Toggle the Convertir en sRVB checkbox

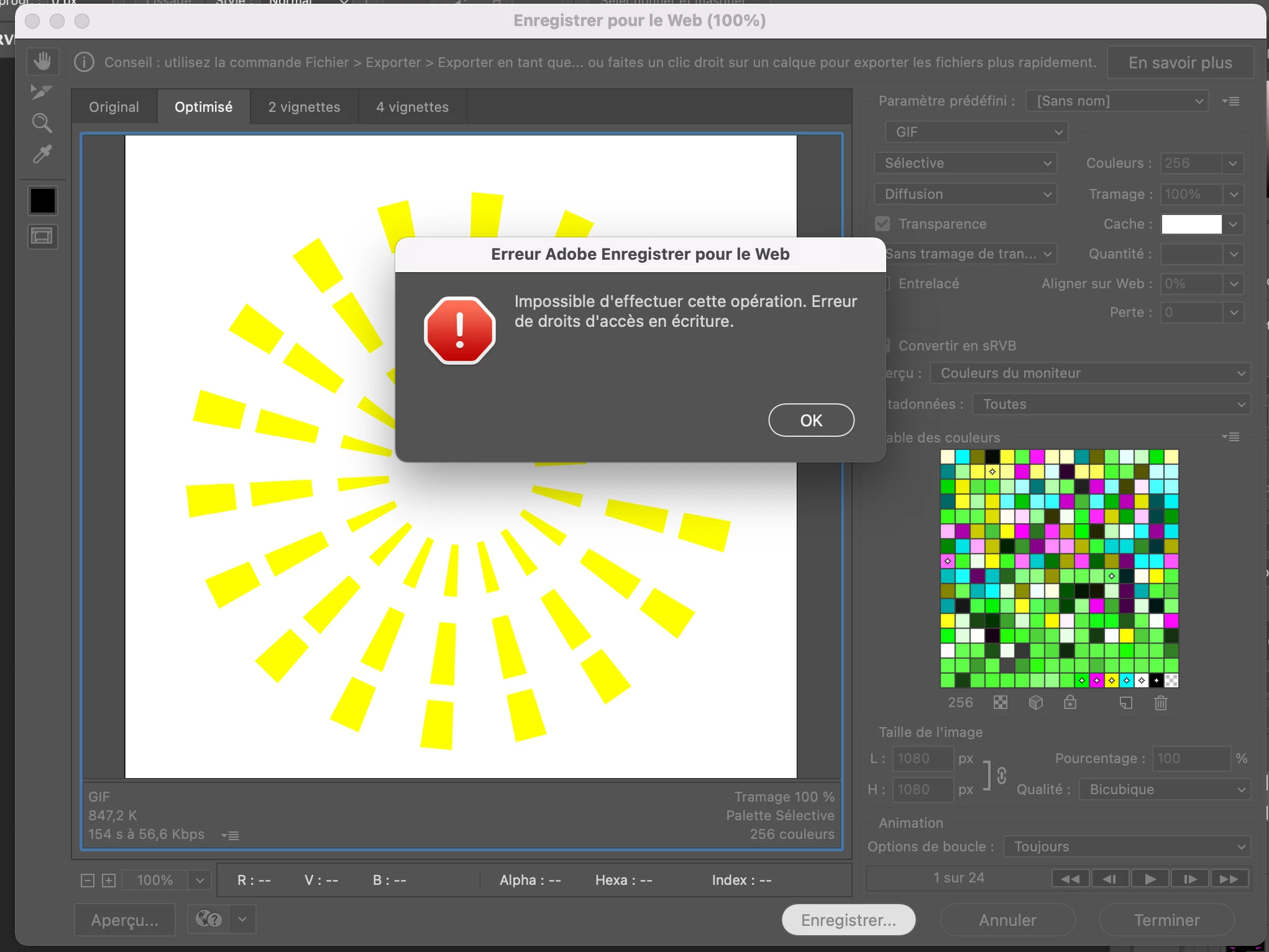[887, 346]
